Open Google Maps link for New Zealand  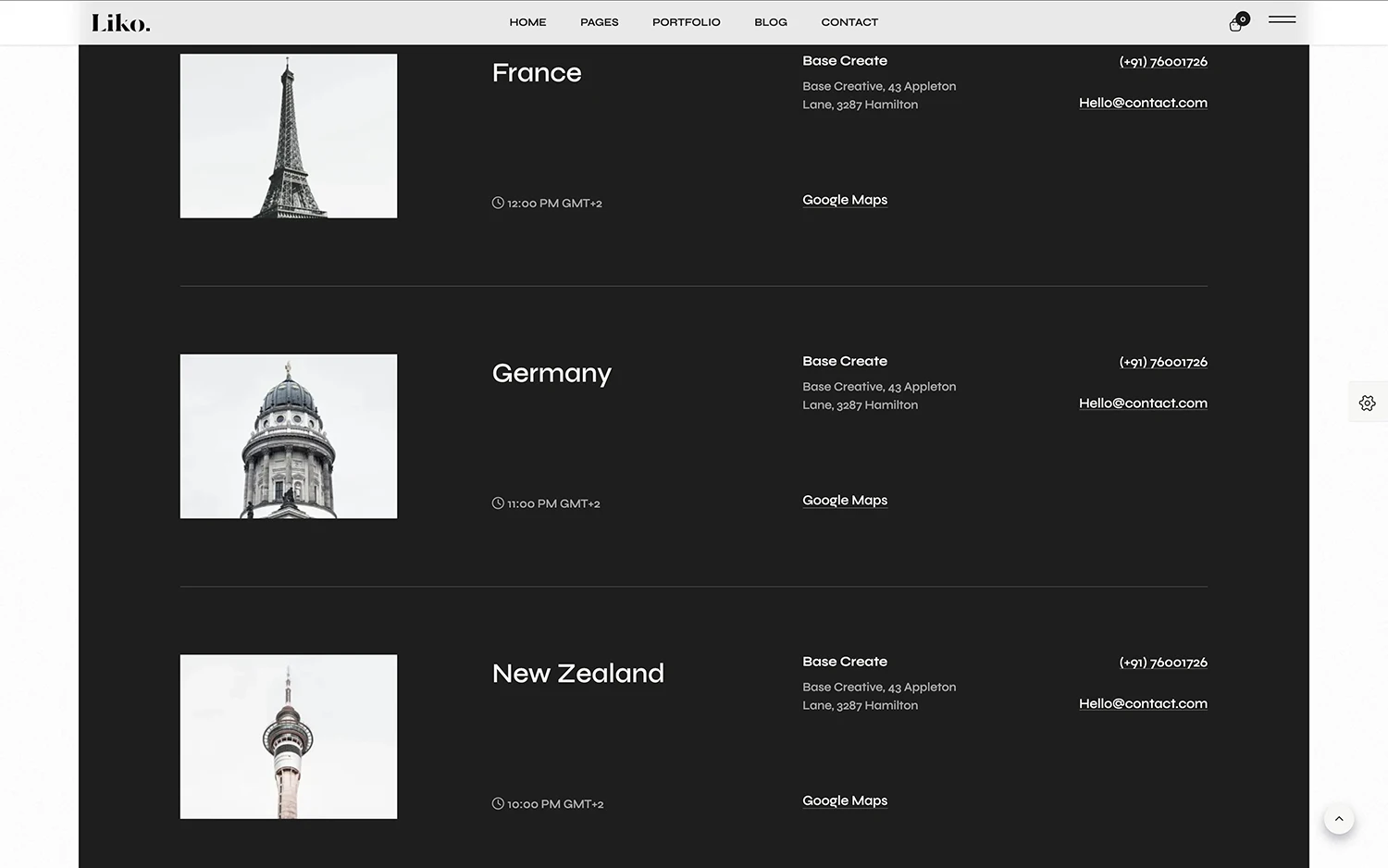coord(844,800)
